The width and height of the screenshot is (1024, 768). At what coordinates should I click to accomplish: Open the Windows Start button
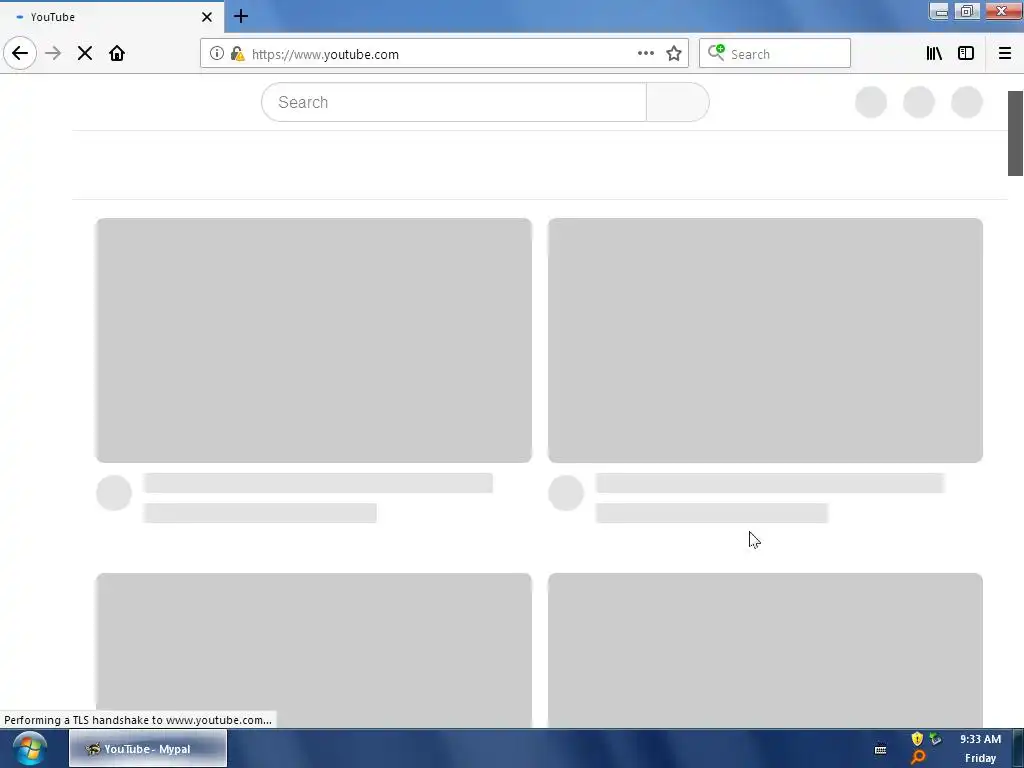point(29,749)
